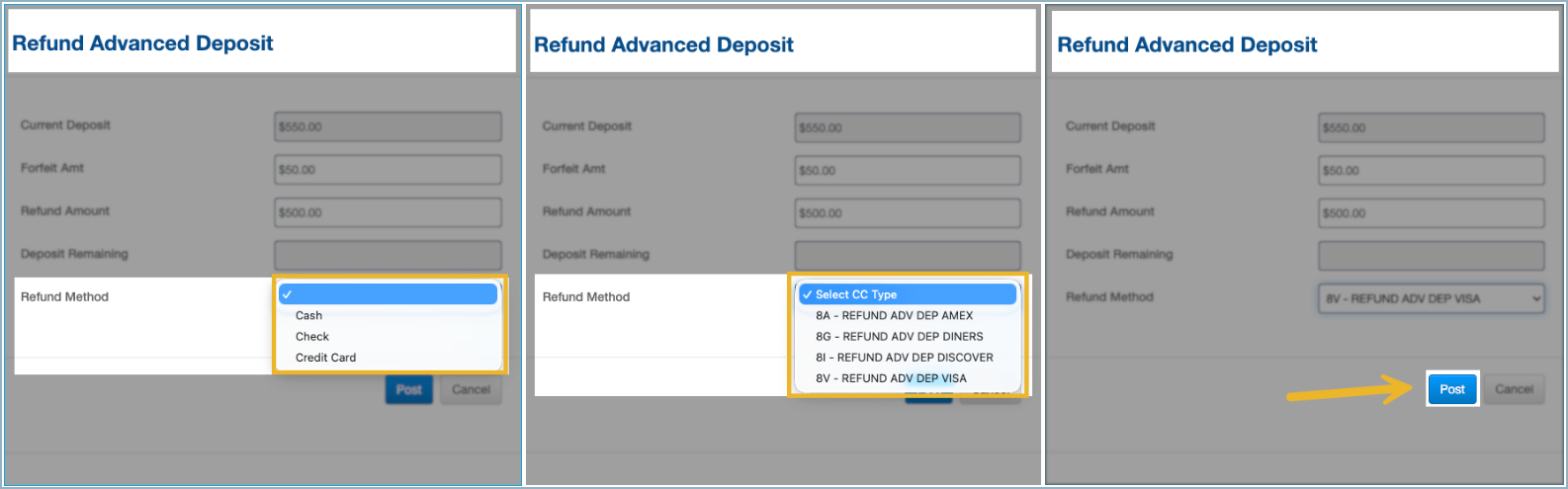Open the dropdown showing 8V - REFUND ADV DEP VISA

click(x=1431, y=298)
